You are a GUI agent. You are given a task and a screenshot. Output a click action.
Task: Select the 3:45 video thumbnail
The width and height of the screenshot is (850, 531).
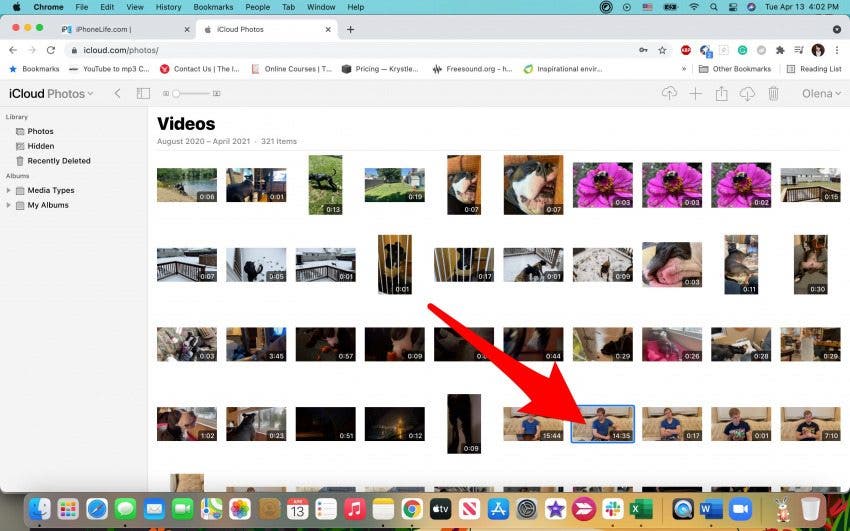click(256, 344)
